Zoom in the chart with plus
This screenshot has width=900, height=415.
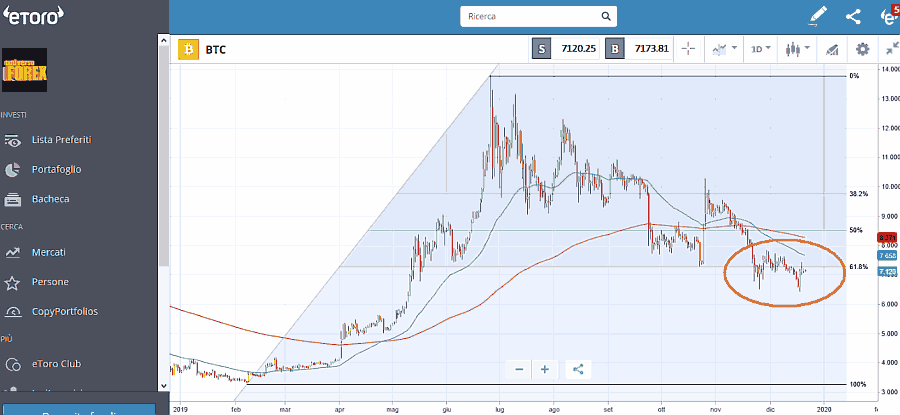(x=545, y=369)
